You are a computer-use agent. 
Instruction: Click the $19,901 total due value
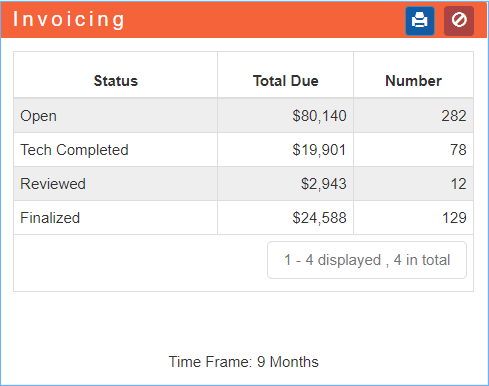319,150
